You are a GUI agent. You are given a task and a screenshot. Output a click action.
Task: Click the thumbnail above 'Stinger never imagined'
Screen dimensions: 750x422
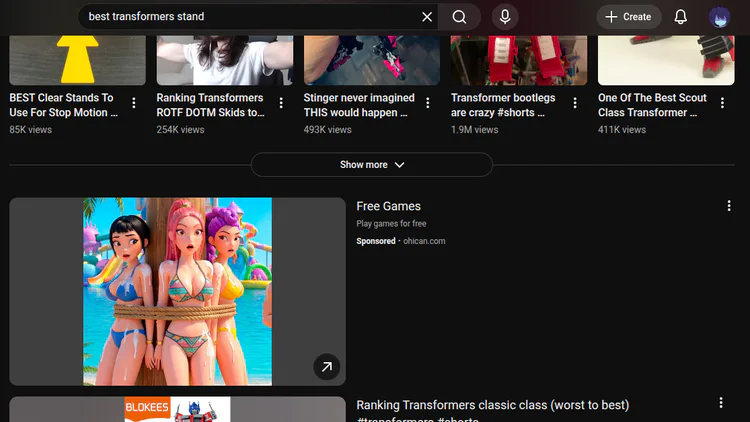pyautogui.click(x=372, y=60)
